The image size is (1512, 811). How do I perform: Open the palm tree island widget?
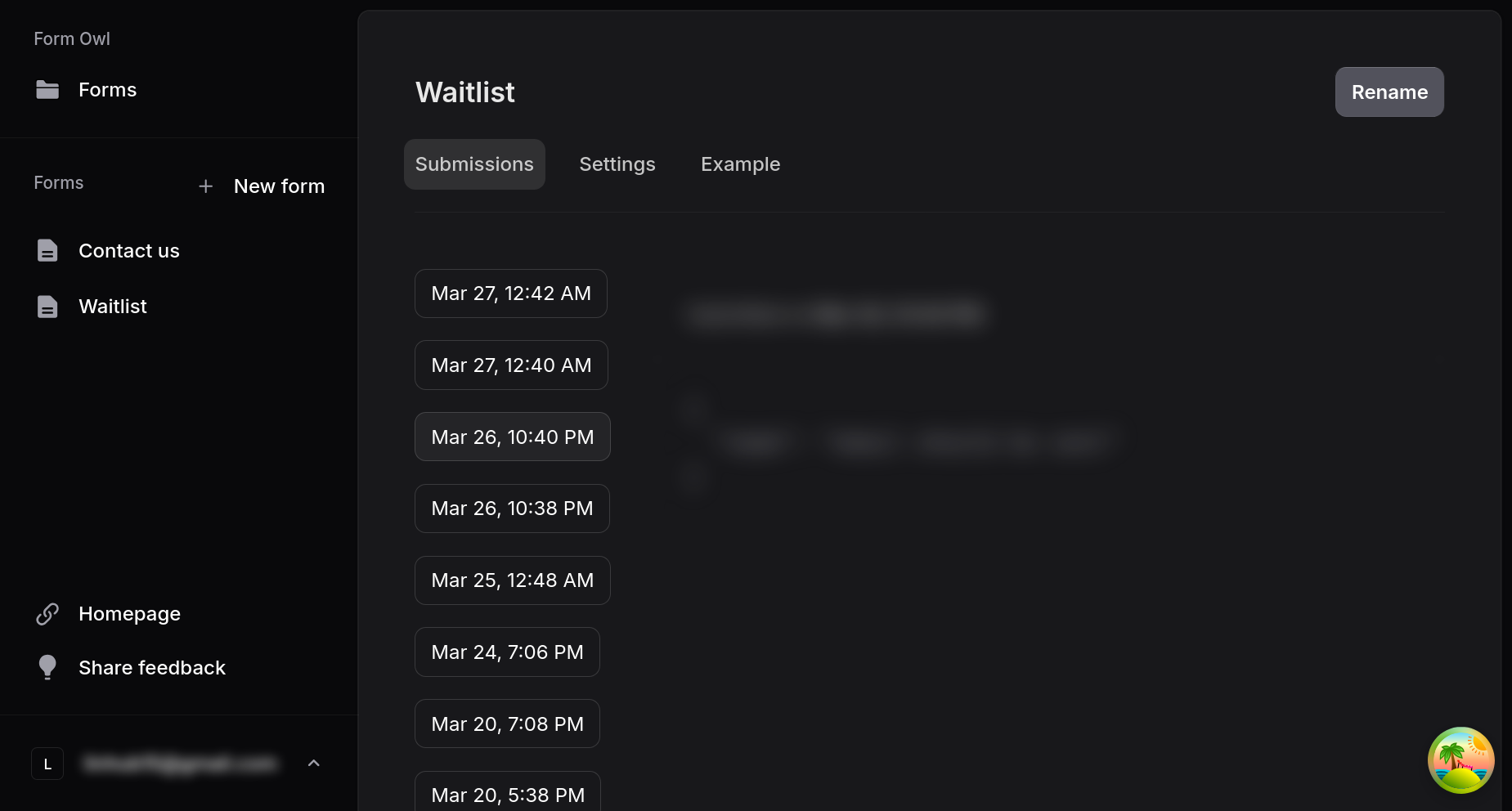1460,760
